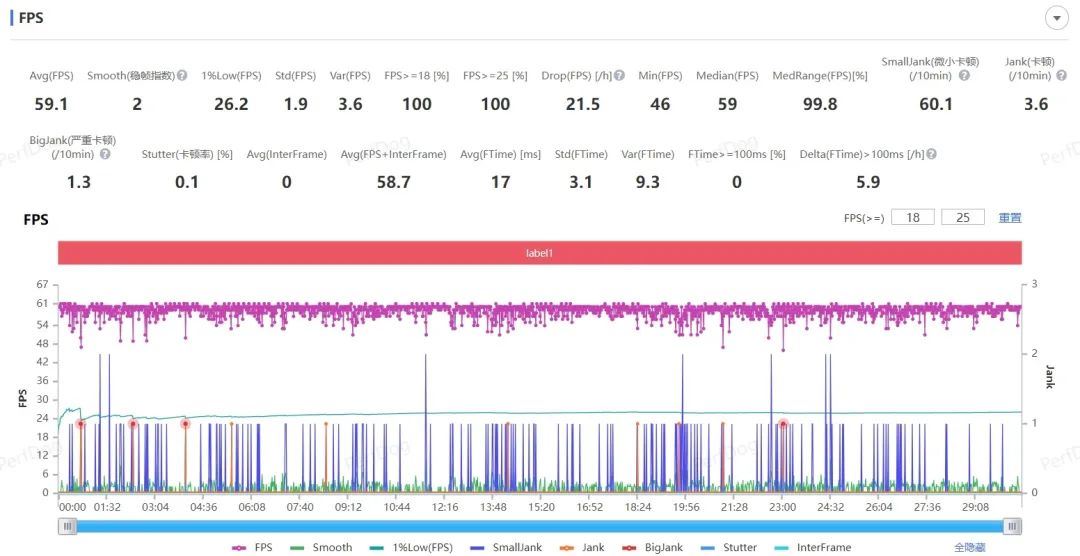Toggle FPS series in chart legend

[x=253, y=547]
